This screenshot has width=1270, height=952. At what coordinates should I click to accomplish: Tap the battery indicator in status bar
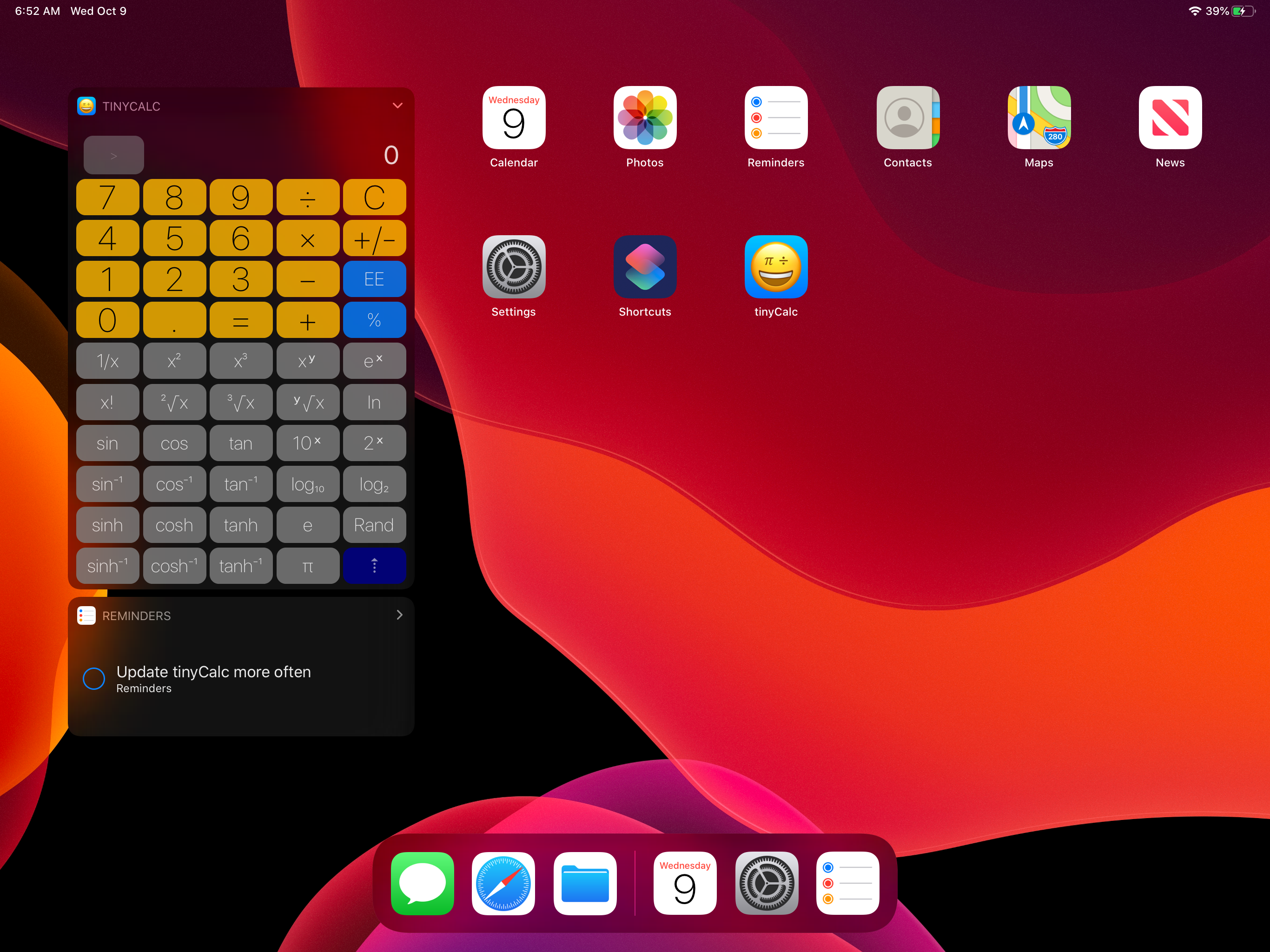tap(1244, 11)
